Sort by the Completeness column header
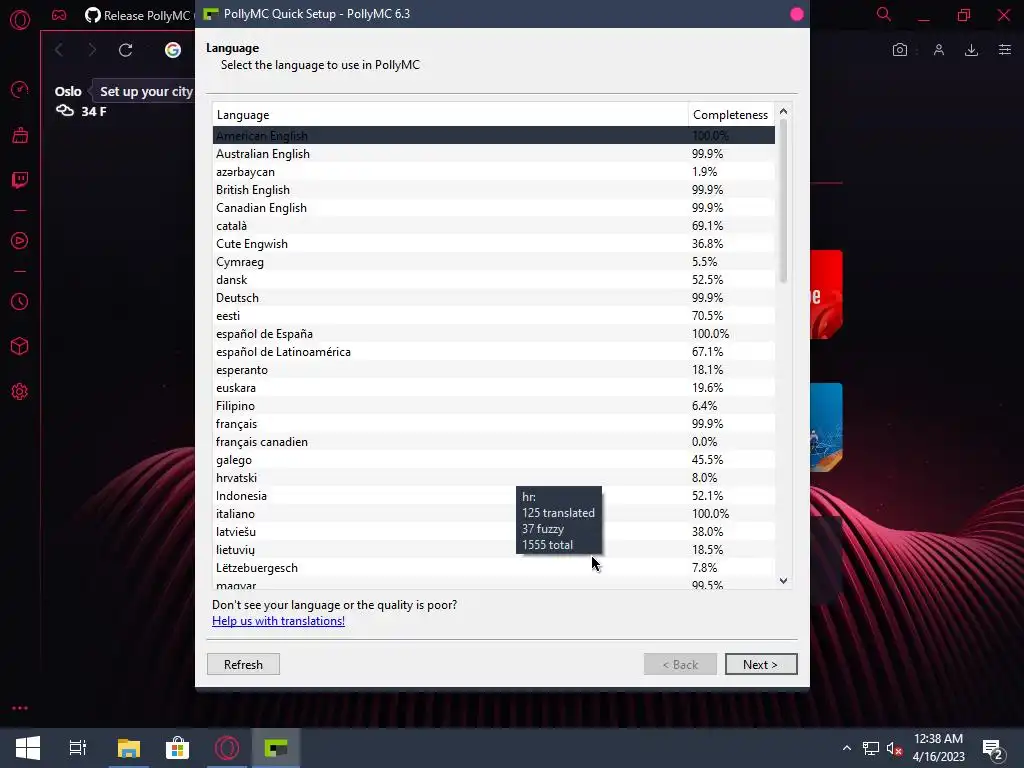Viewport: 1024px width, 768px height. click(x=731, y=115)
